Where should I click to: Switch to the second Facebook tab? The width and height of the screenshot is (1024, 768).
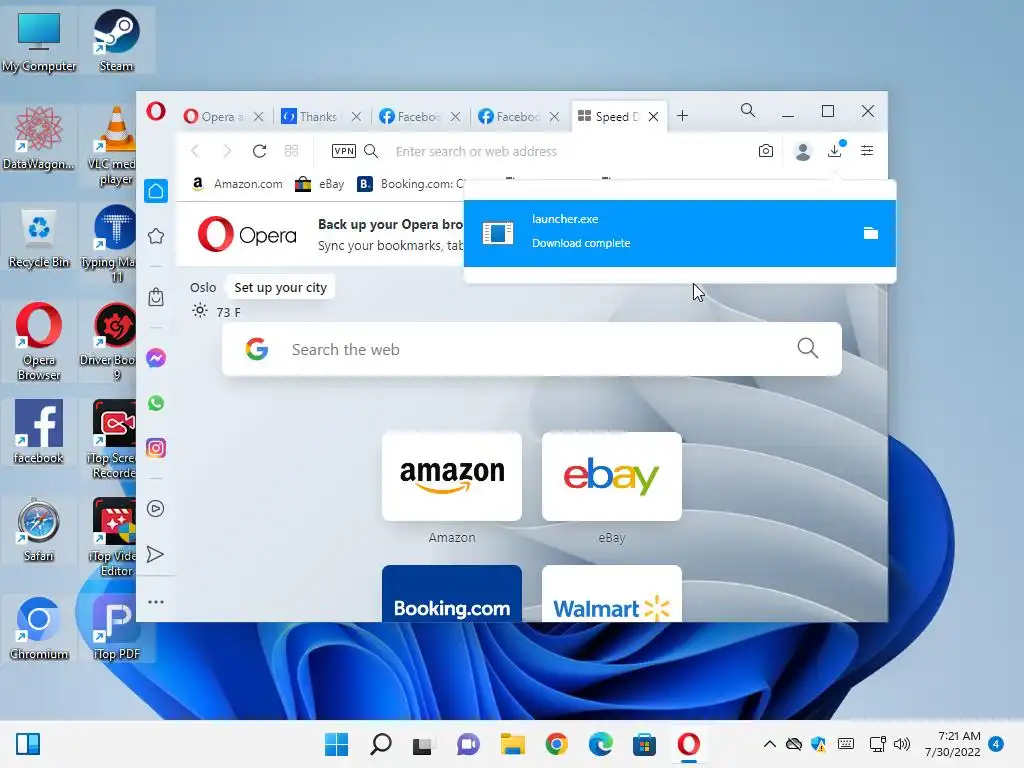(x=509, y=116)
